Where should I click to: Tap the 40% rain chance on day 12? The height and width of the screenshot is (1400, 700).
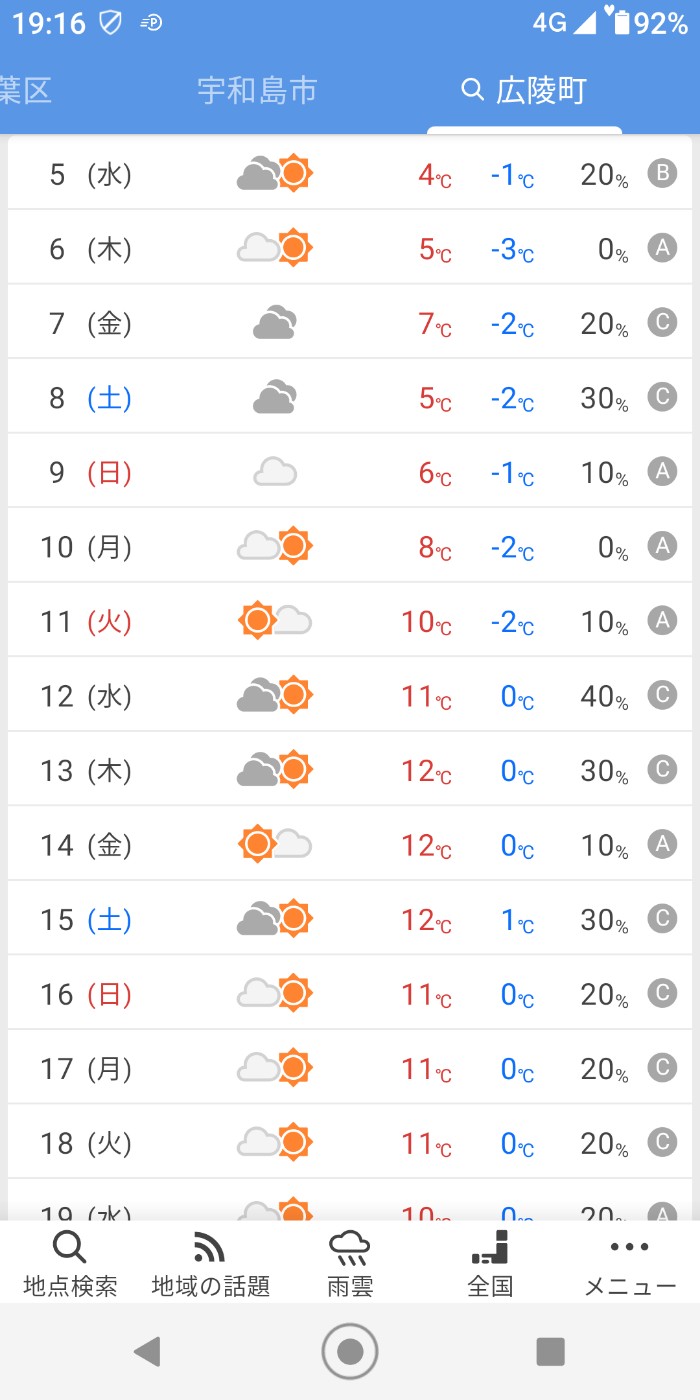pyautogui.click(x=604, y=696)
